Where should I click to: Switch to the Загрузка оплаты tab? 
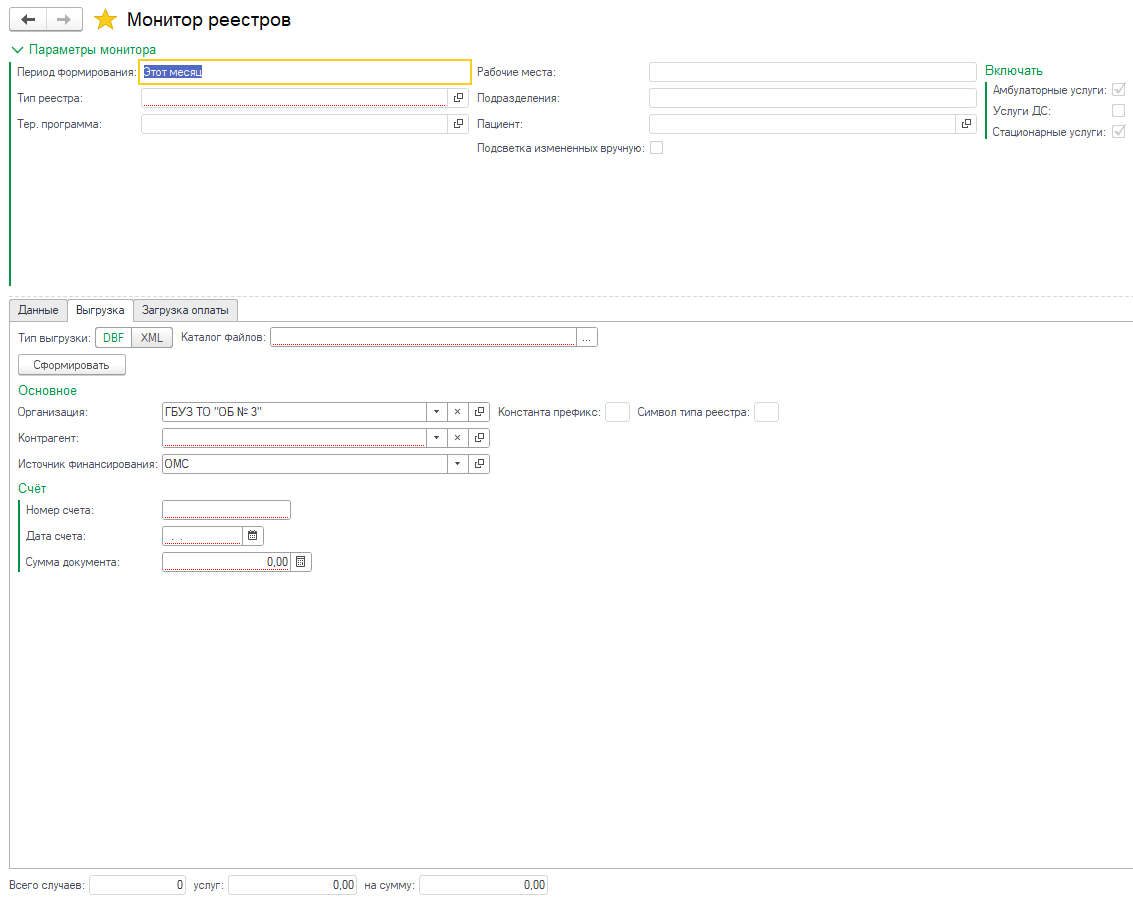click(185, 310)
